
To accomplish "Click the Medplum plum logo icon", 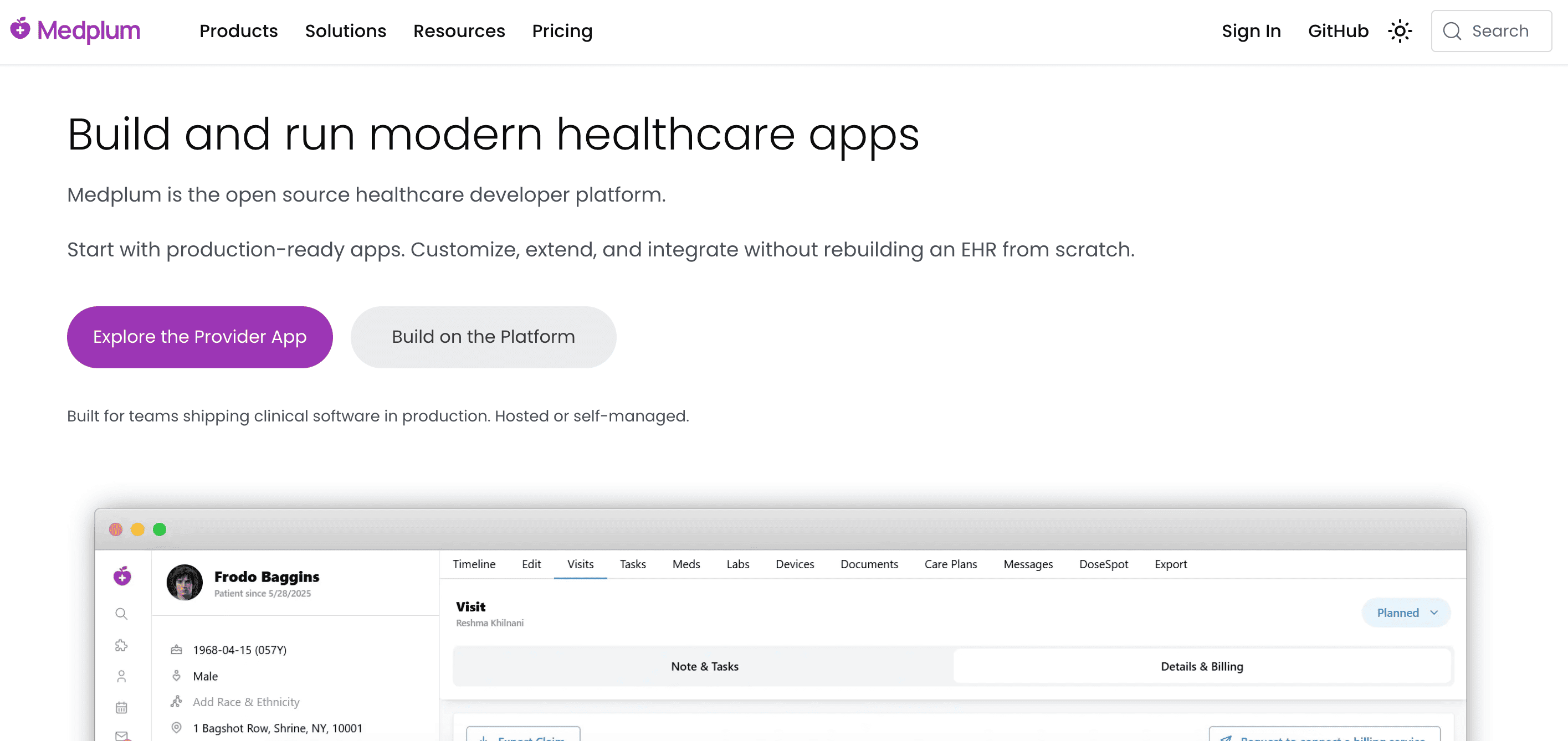I will pyautogui.click(x=21, y=29).
